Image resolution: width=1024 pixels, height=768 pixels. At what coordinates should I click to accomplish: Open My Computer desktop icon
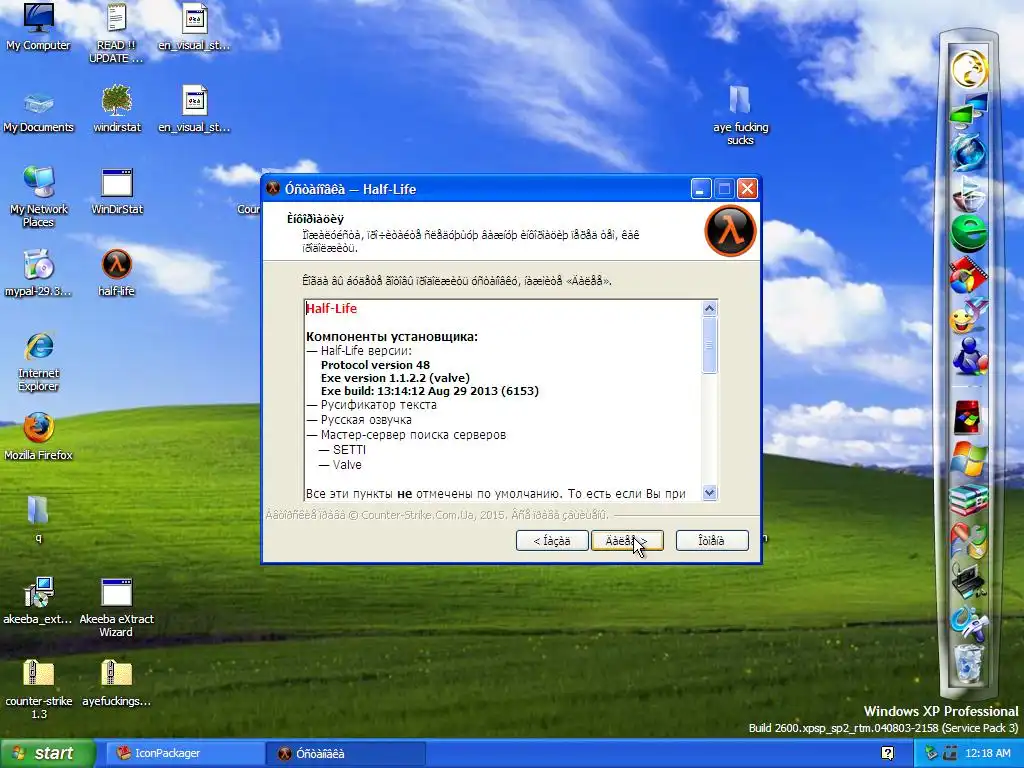point(38,26)
